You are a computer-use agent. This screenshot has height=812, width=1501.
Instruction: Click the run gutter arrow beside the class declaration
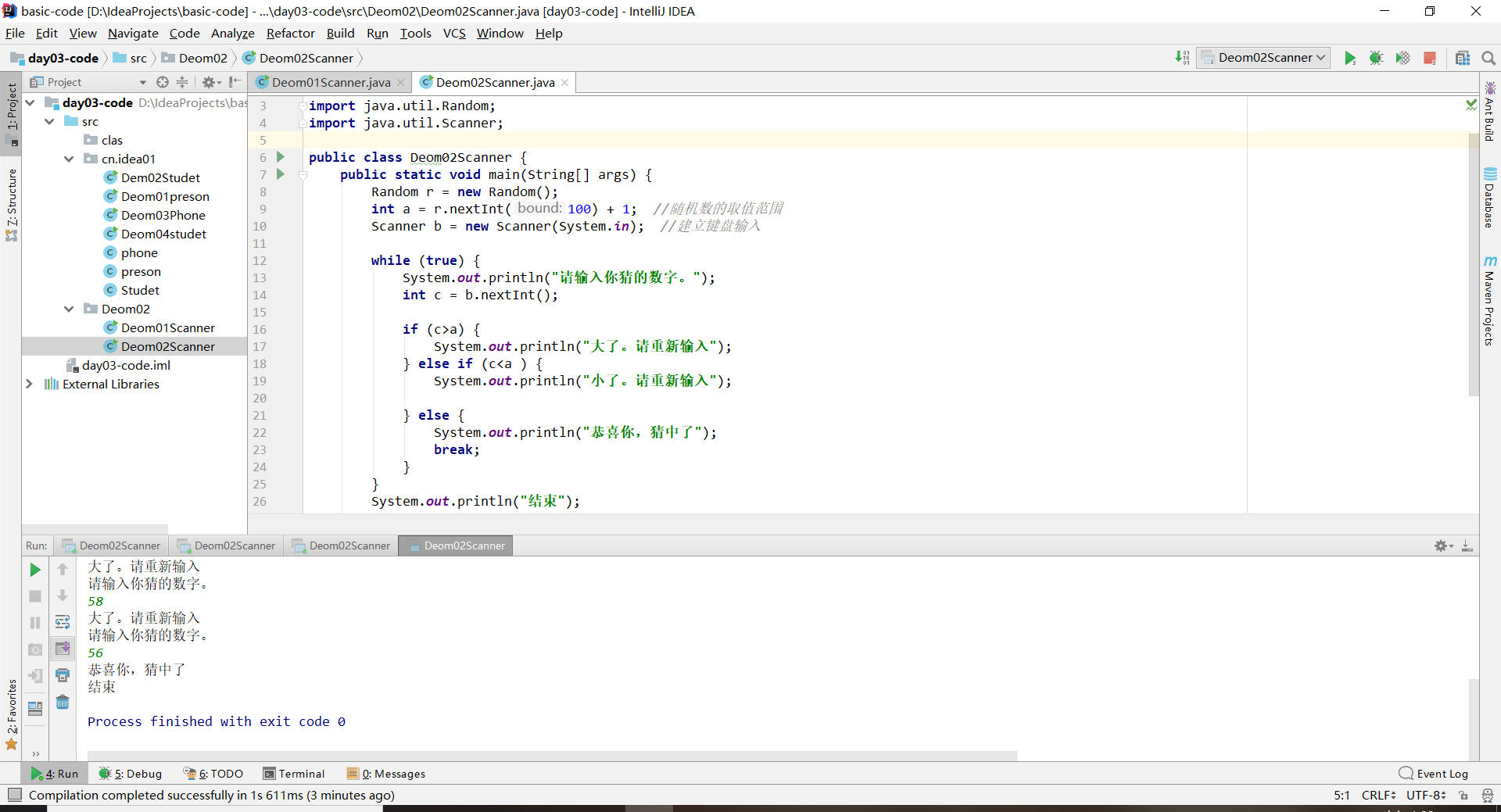281,157
